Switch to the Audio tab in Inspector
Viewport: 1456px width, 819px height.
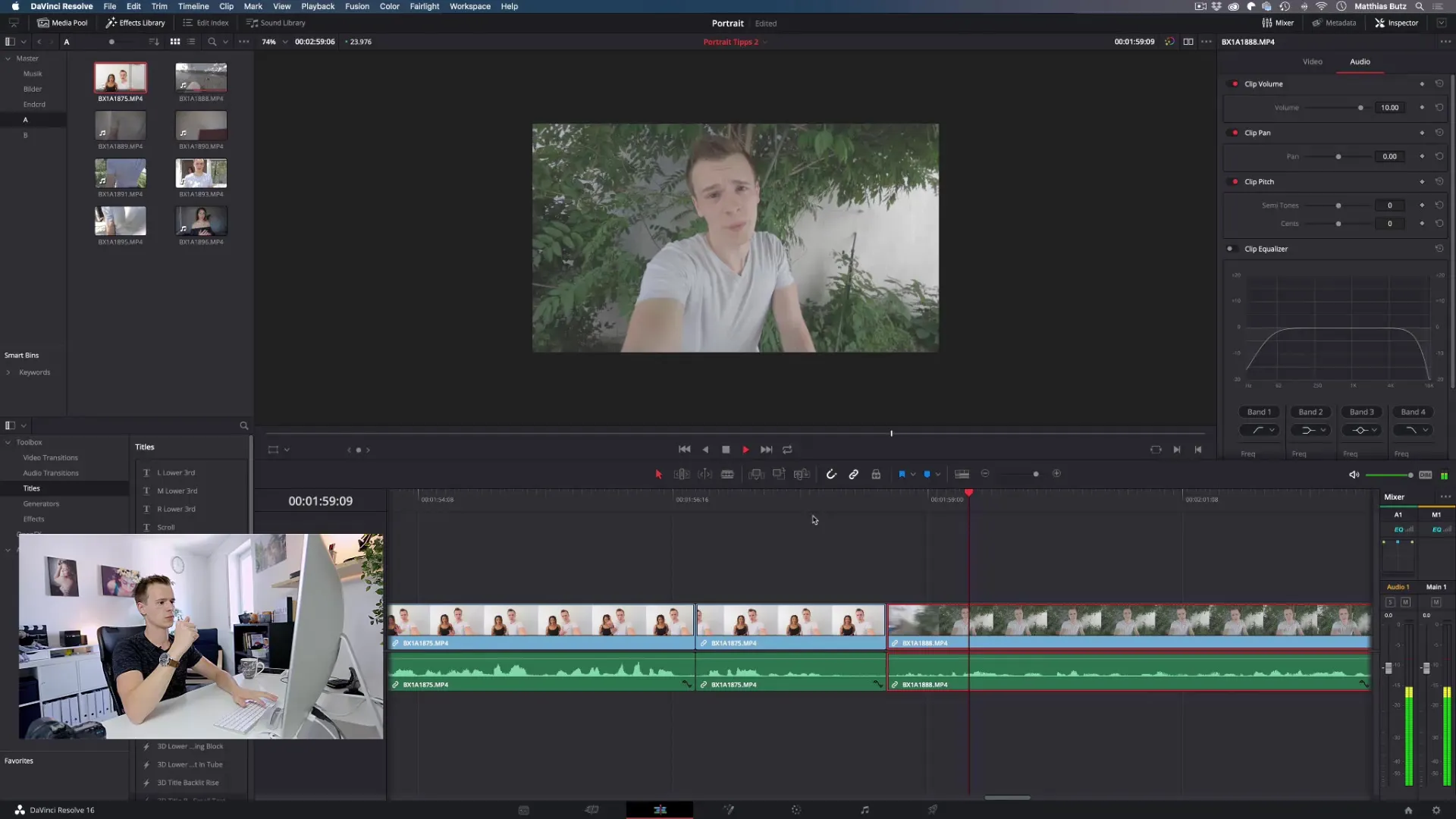tap(1360, 61)
